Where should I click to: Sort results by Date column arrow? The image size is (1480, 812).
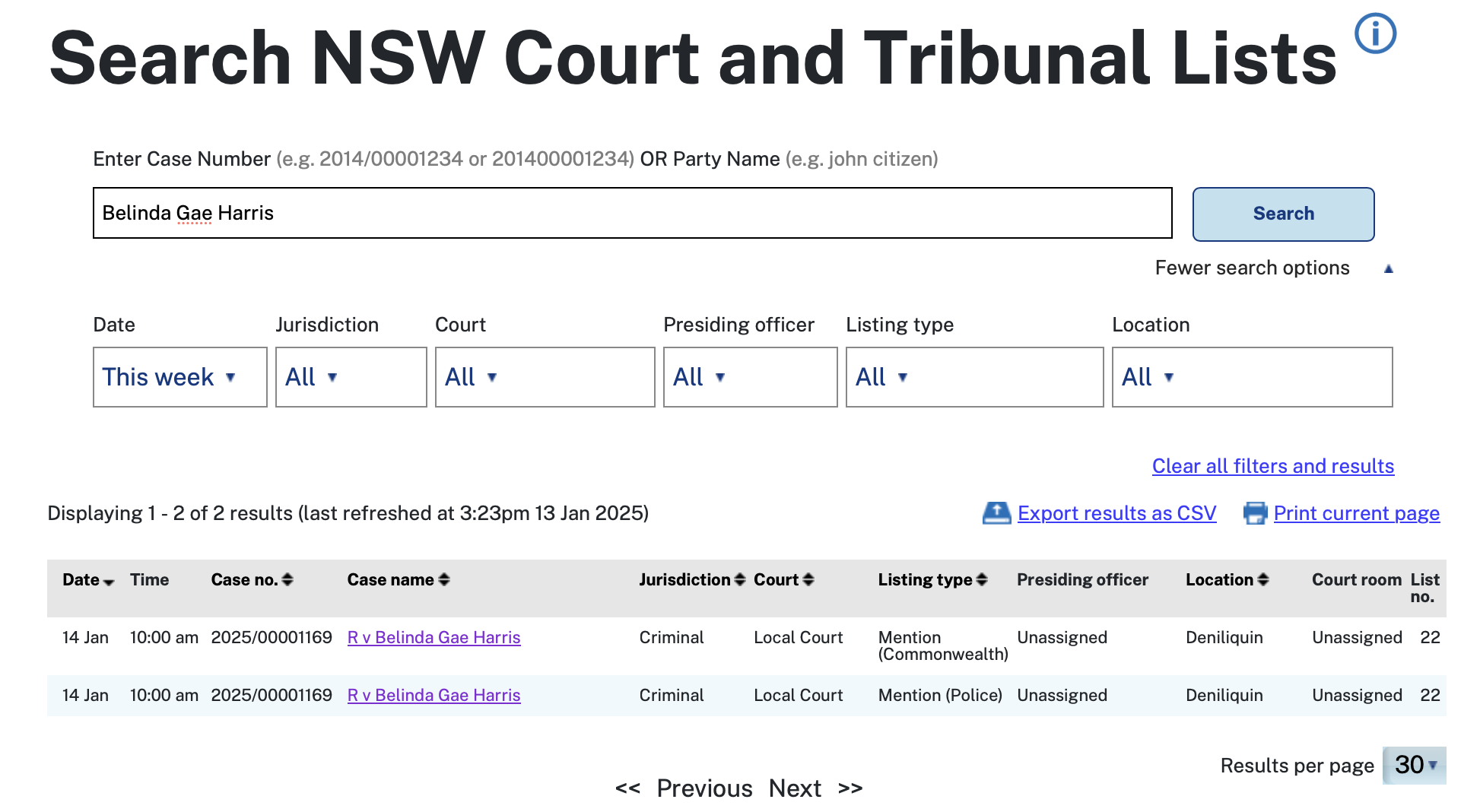tap(109, 582)
